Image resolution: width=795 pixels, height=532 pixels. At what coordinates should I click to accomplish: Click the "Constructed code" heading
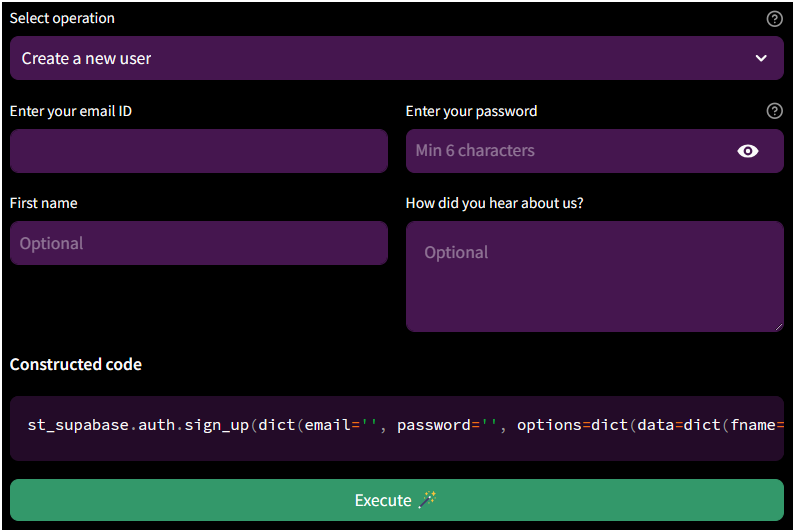[76, 364]
